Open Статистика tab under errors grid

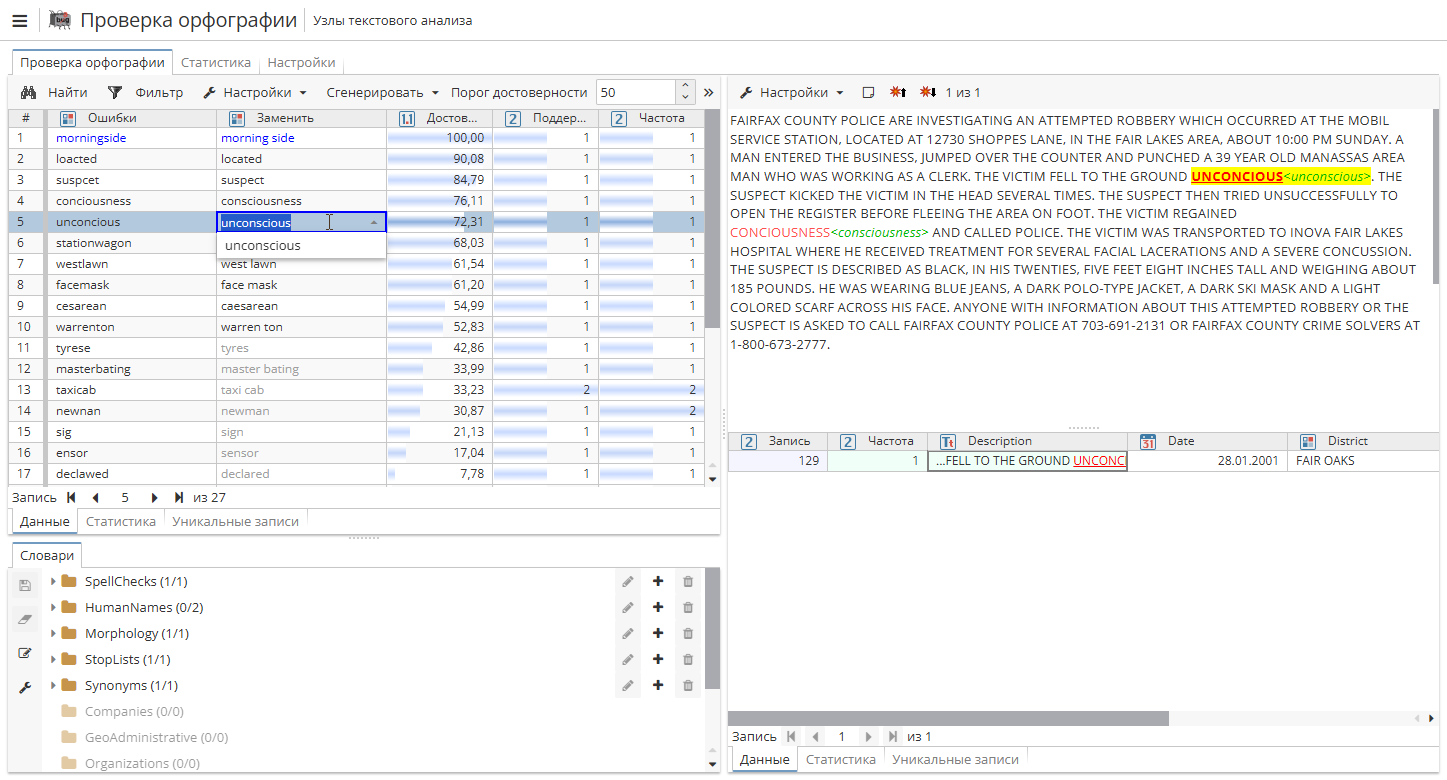[x=121, y=521]
